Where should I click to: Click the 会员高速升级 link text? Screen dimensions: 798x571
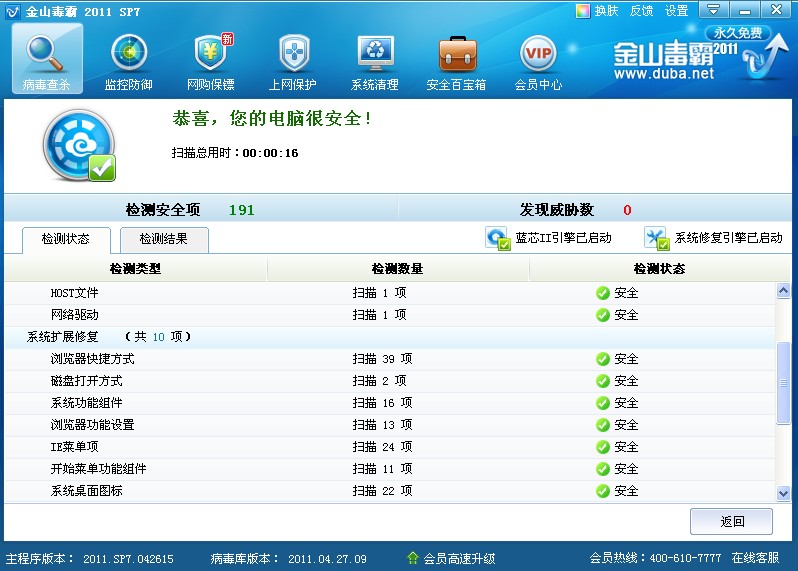coord(459,558)
